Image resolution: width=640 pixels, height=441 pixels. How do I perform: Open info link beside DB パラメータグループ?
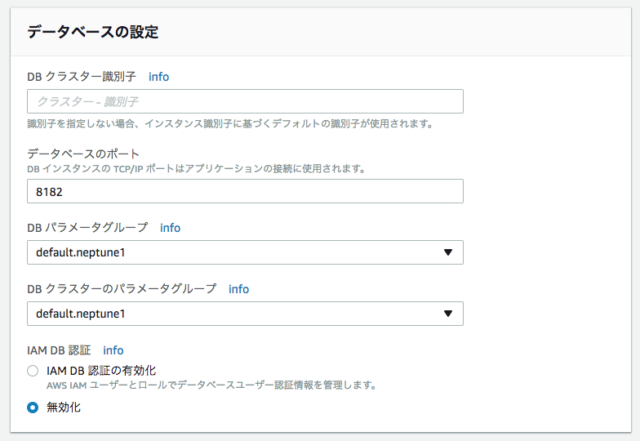click(x=170, y=228)
